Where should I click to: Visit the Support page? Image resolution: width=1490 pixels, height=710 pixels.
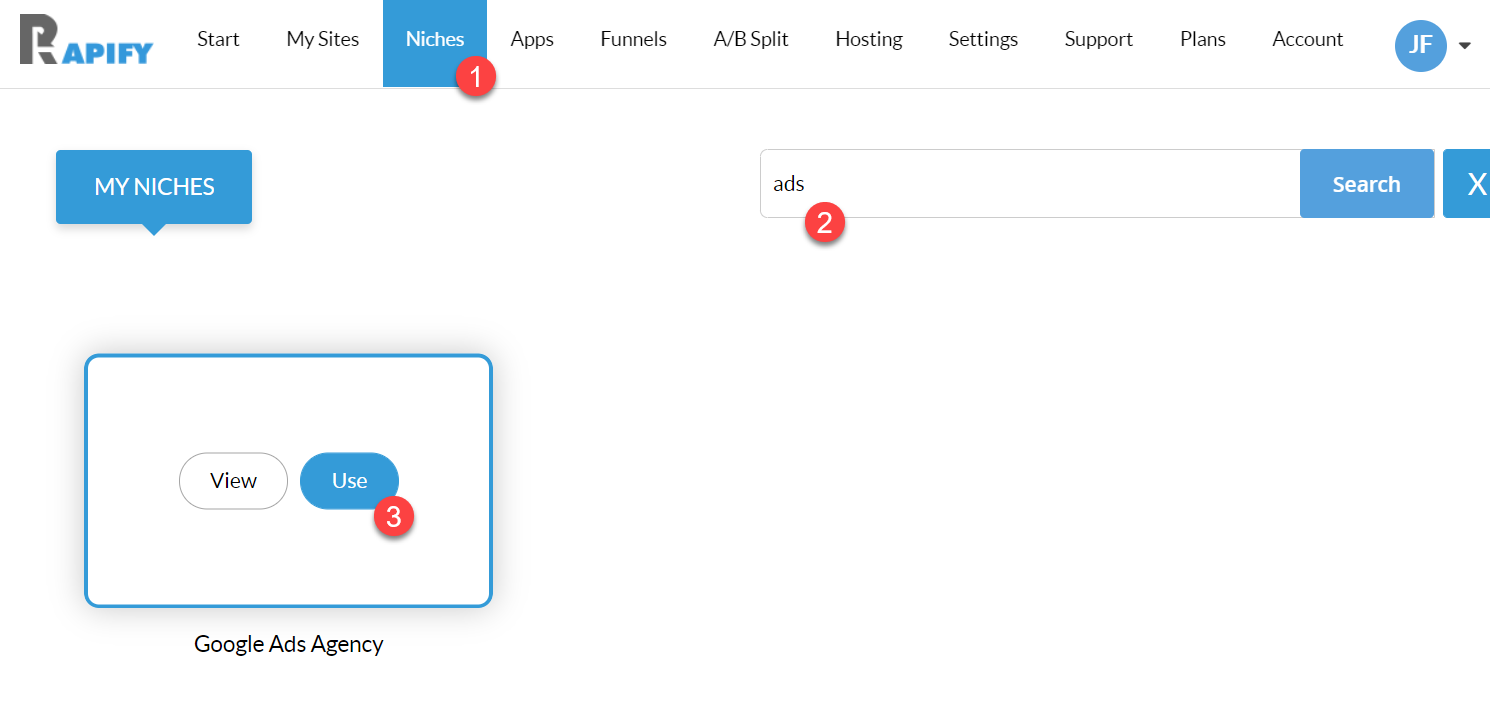[1098, 40]
